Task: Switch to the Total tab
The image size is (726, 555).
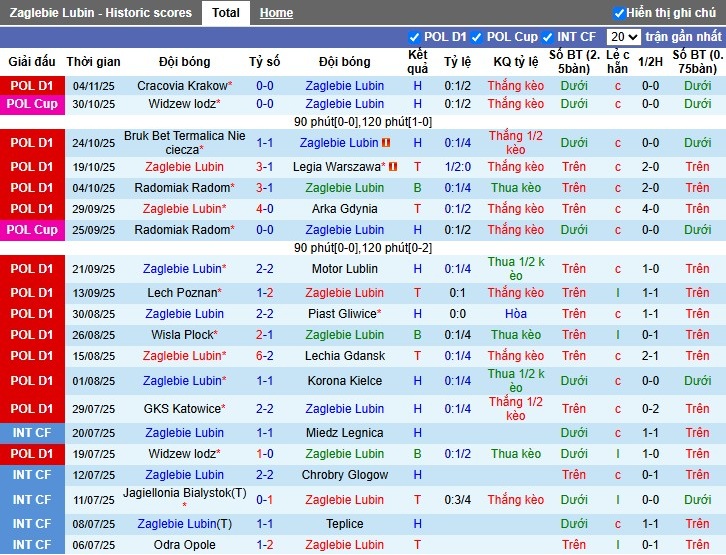Action: coord(225,12)
